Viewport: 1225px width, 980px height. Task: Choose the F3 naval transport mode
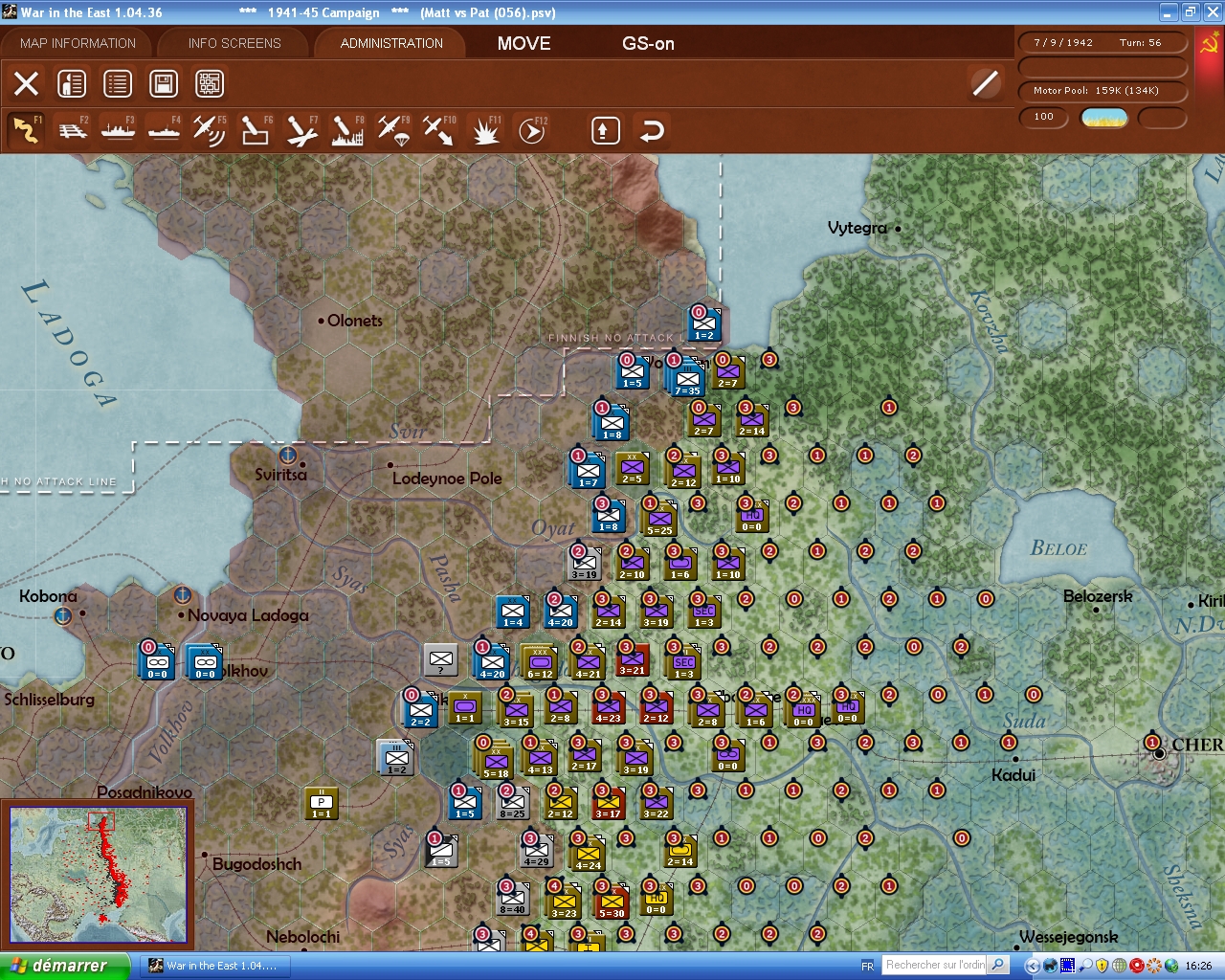[x=119, y=130]
